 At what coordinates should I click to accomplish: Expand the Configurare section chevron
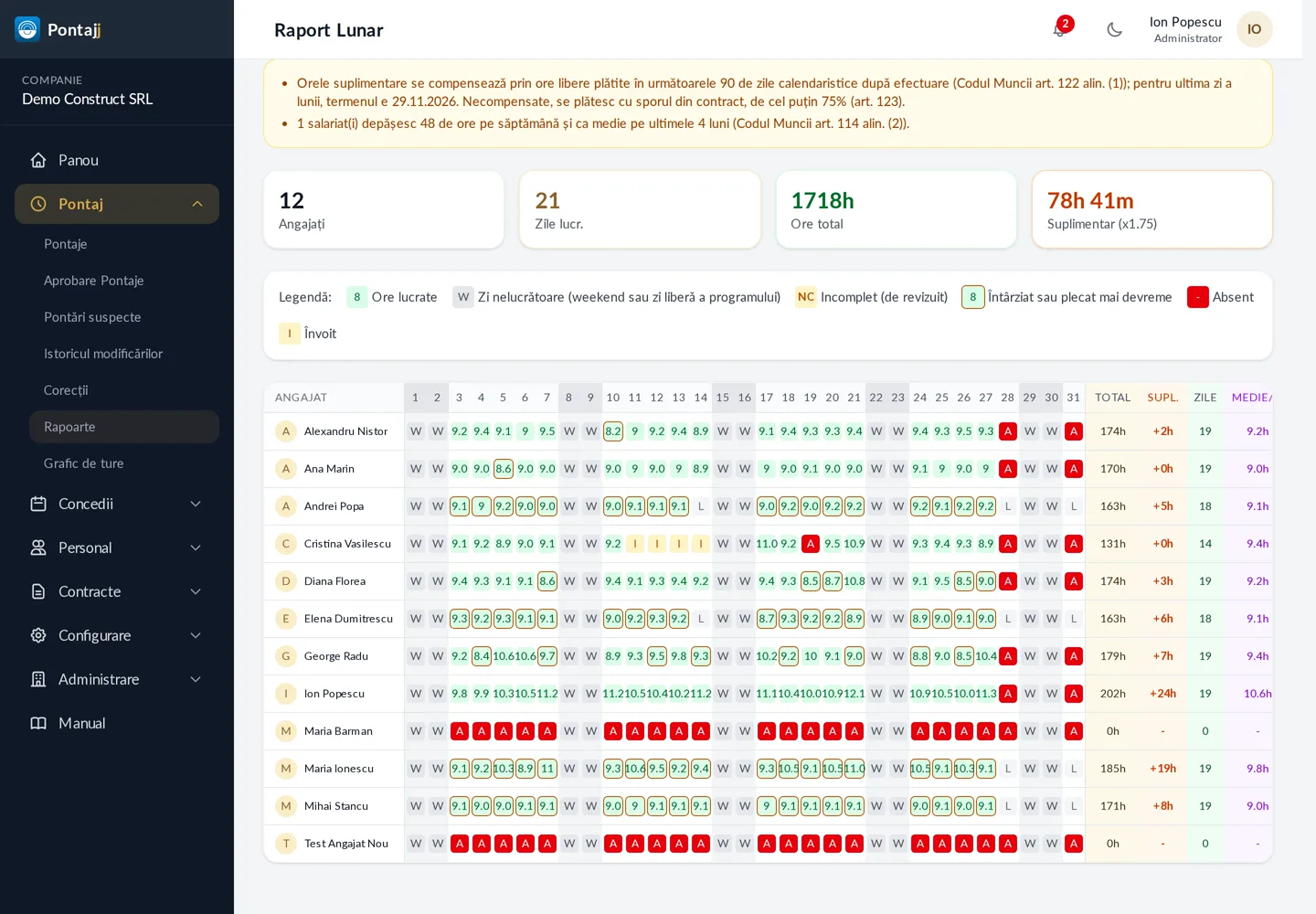[196, 635]
